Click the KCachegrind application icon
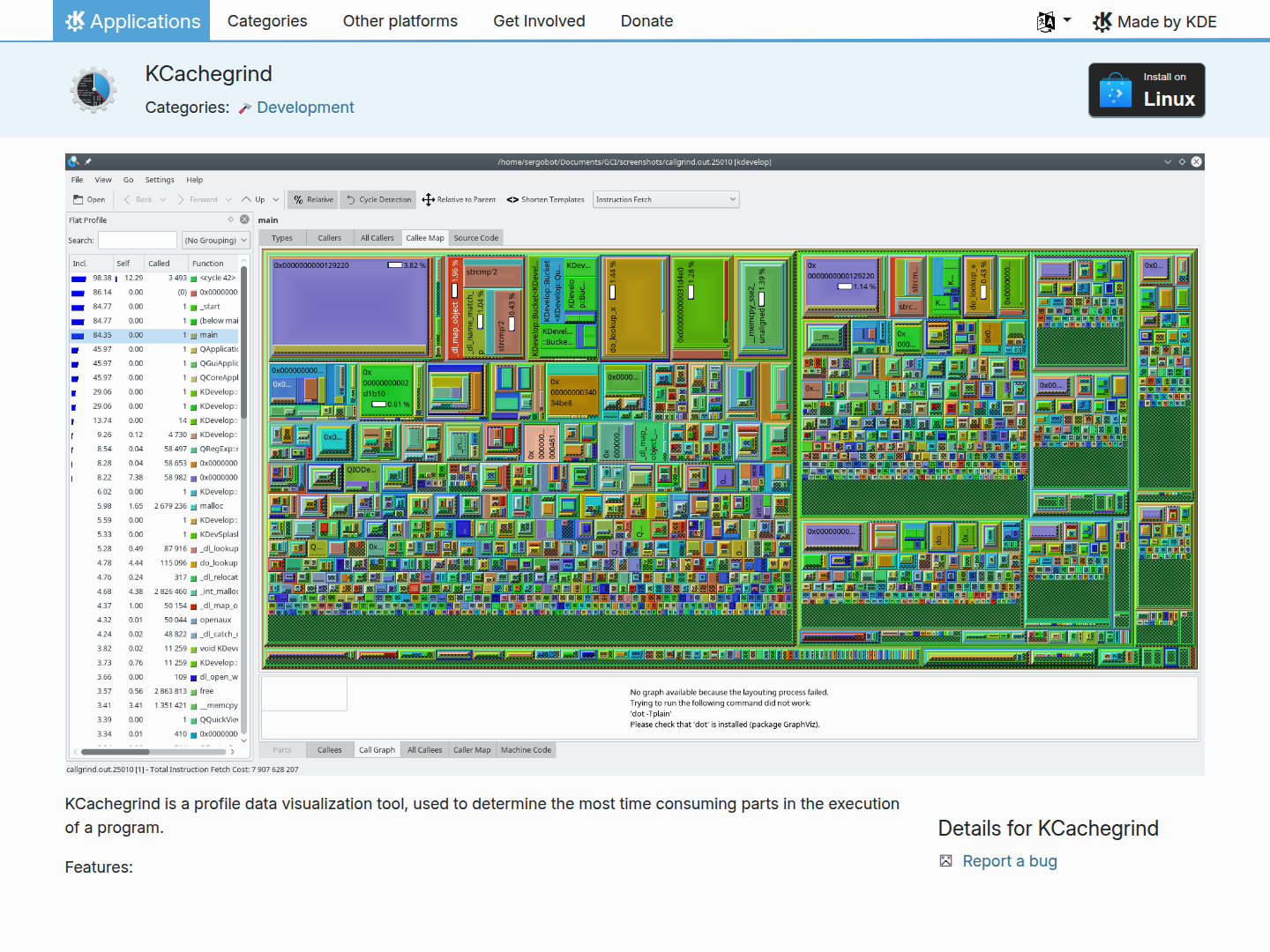1270x952 pixels. (93, 90)
